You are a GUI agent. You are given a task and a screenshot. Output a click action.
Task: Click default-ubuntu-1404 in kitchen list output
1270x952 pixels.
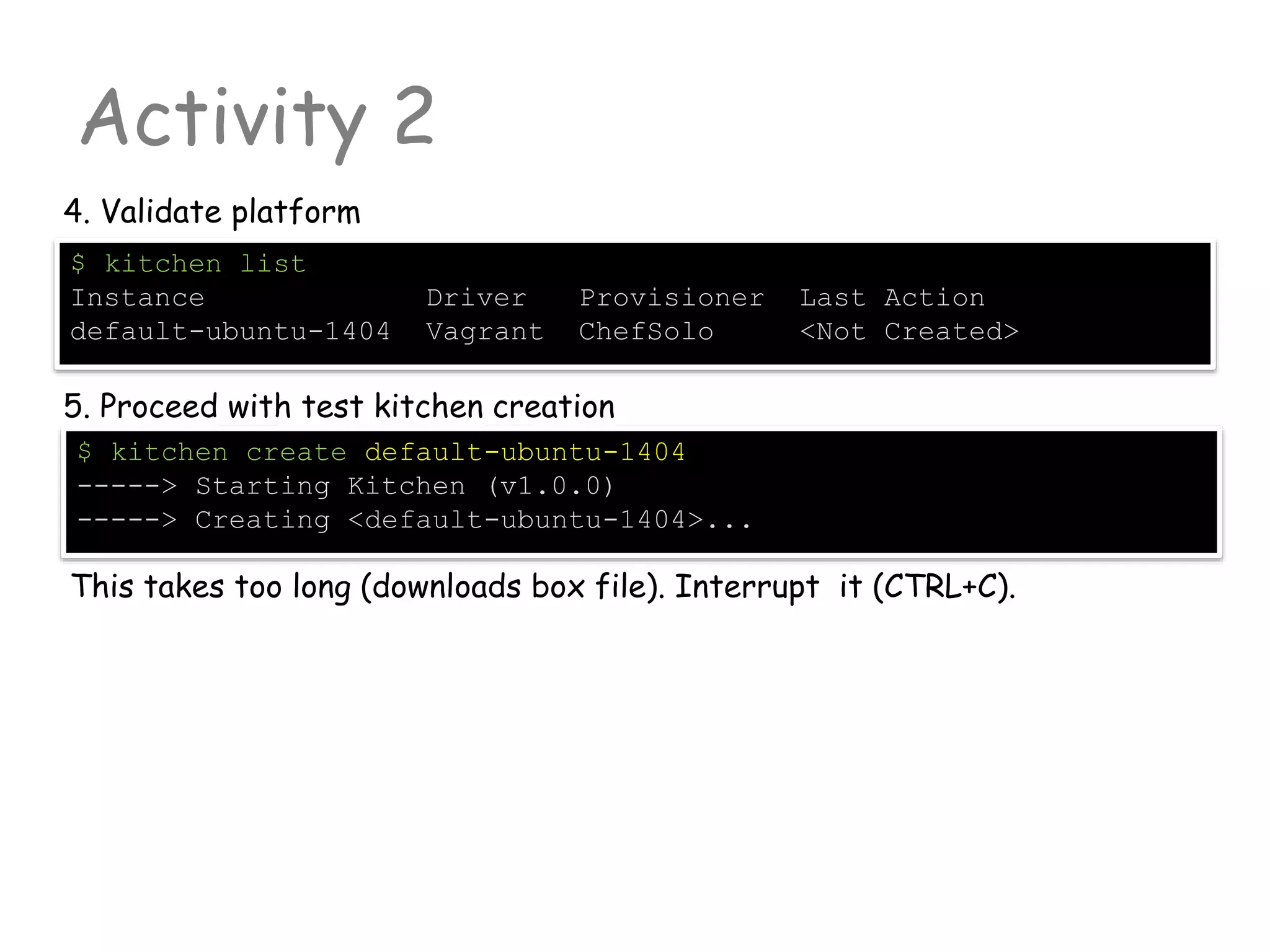click(230, 332)
